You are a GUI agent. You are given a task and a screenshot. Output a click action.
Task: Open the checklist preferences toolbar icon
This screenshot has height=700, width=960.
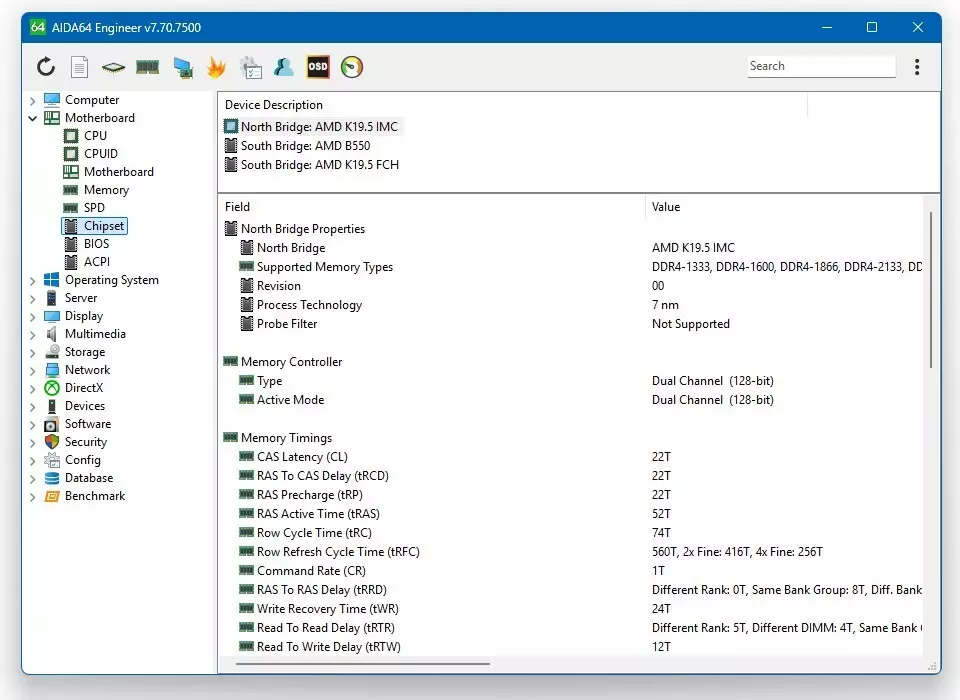click(251, 67)
